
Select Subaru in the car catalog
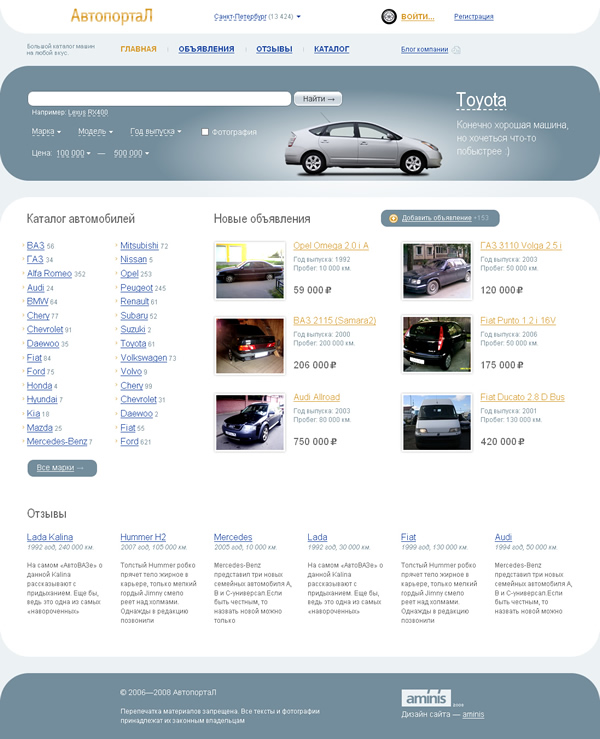[x=134, y=315]
